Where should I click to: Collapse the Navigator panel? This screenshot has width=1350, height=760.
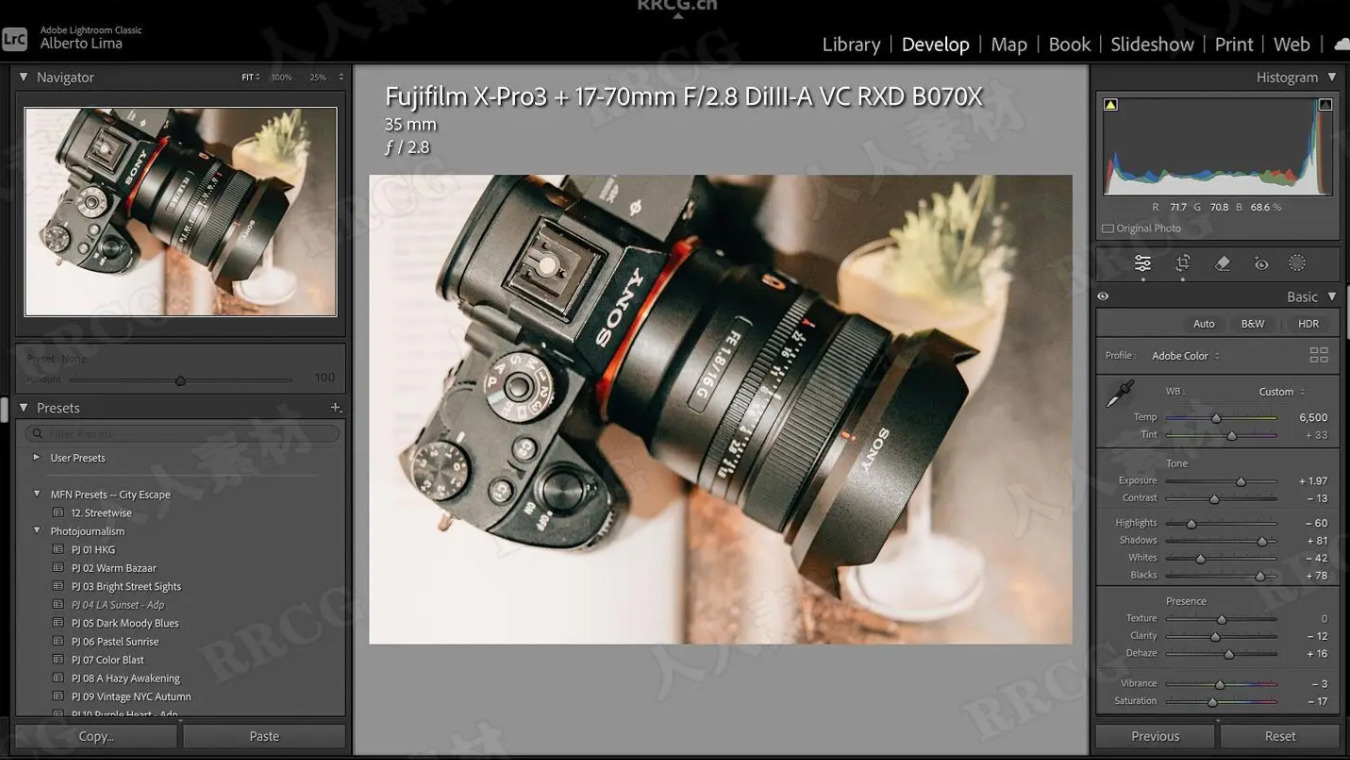click(24, 77)
